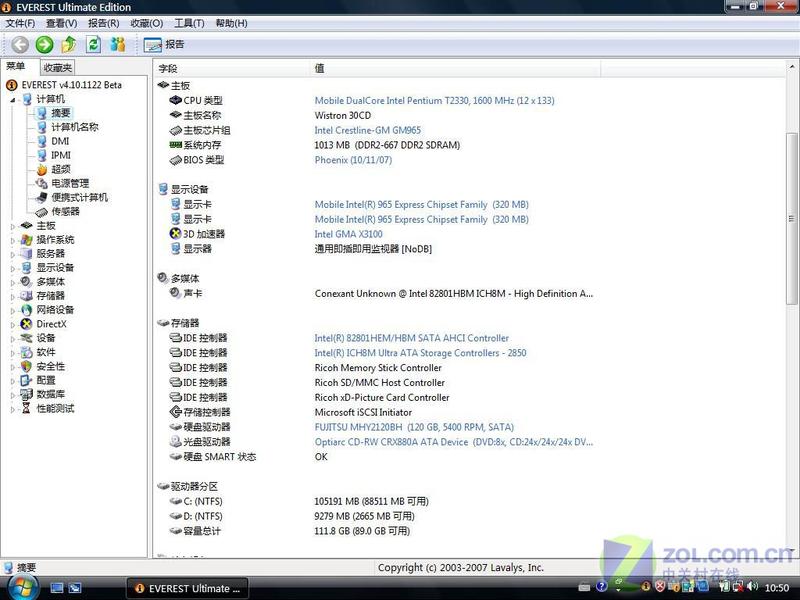Viewport: 800px width, 600px height.
Task: Expand the 操作系统 tree node
Action: coord(13,240)
